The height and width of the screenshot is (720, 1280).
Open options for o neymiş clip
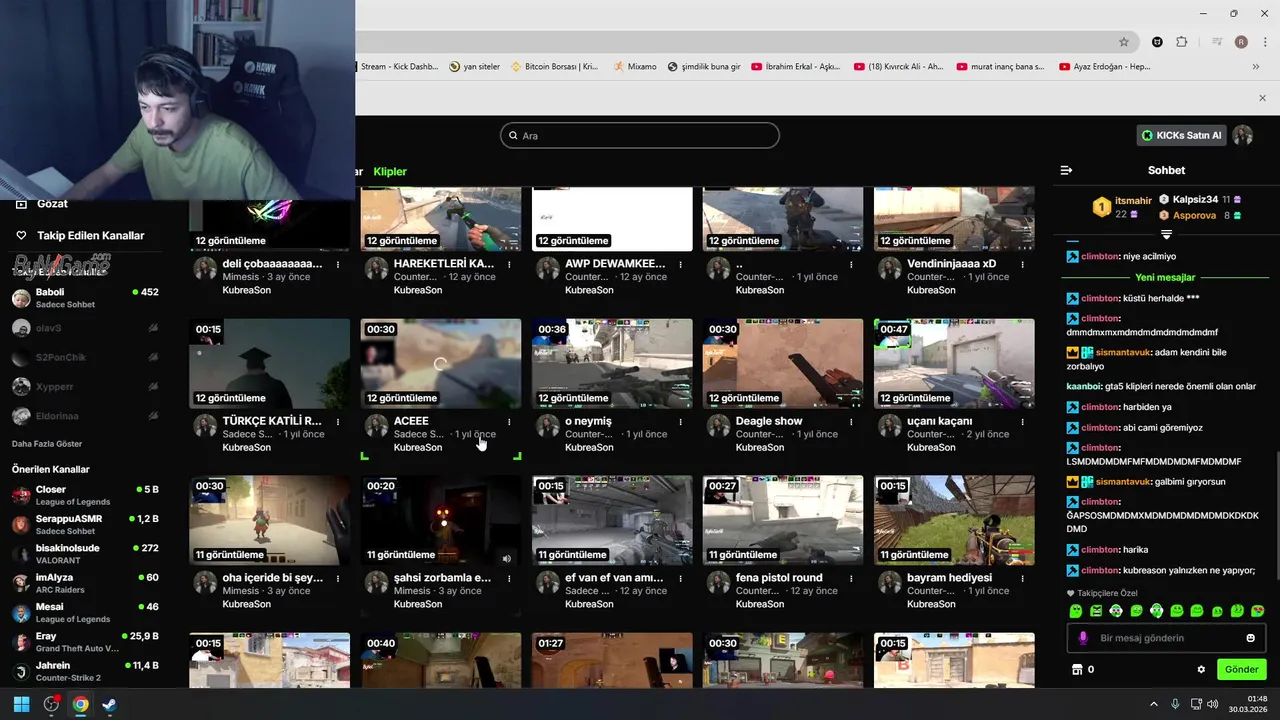680,421
